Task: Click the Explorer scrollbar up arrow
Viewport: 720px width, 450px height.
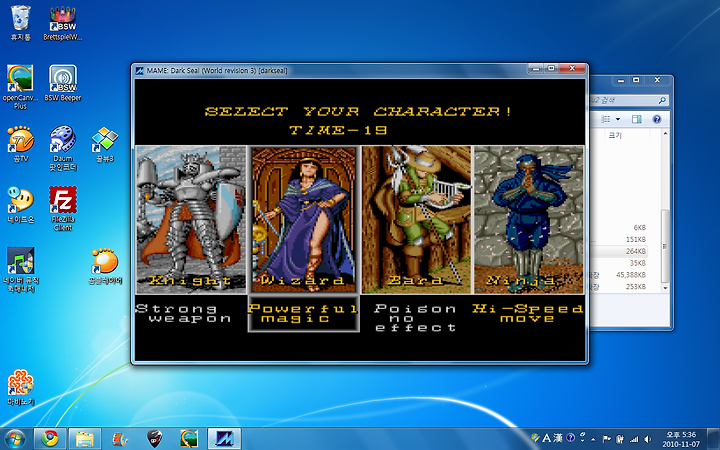Action: pyautogui.click(x=665, y=133)
